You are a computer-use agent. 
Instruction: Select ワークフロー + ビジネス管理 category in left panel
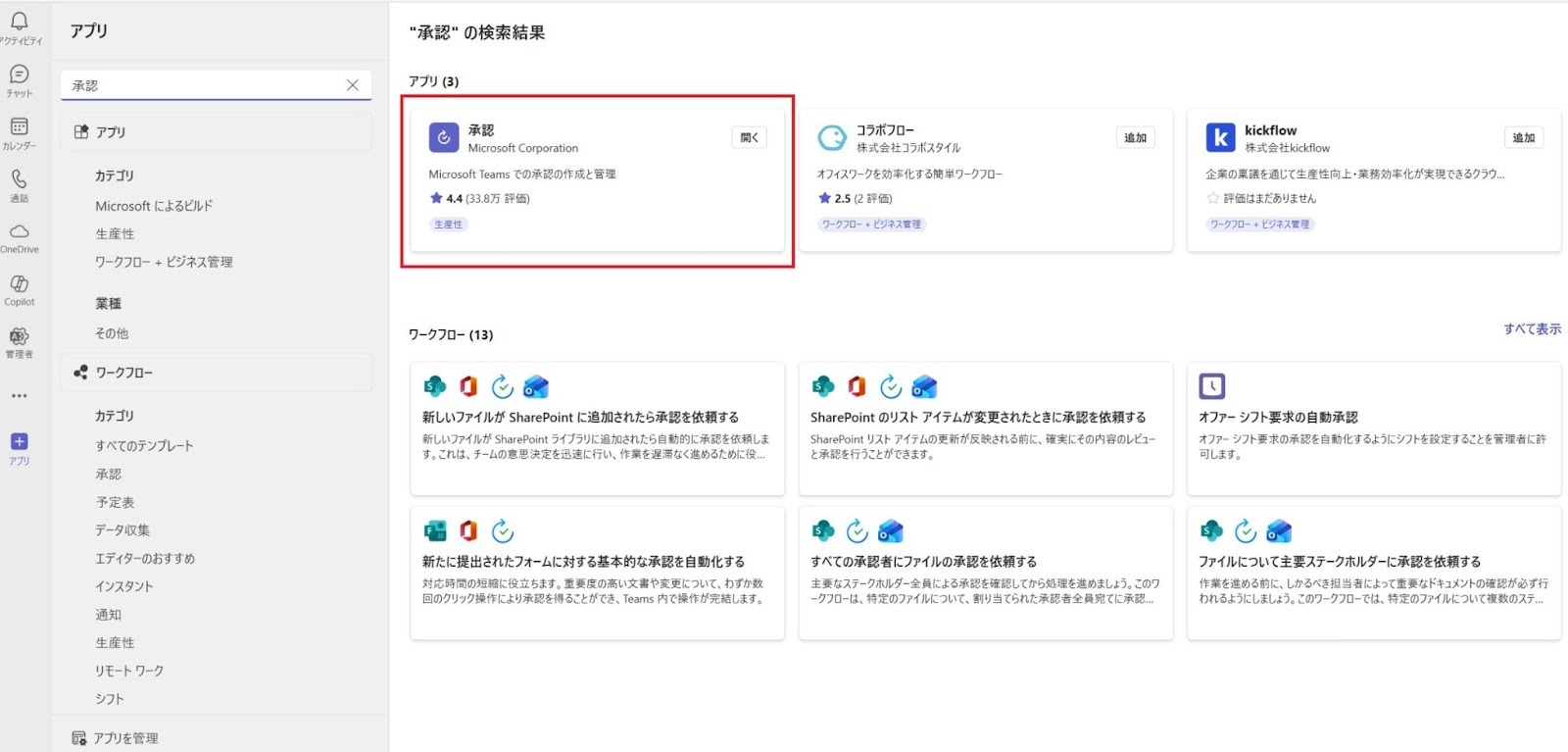(164, 262)
